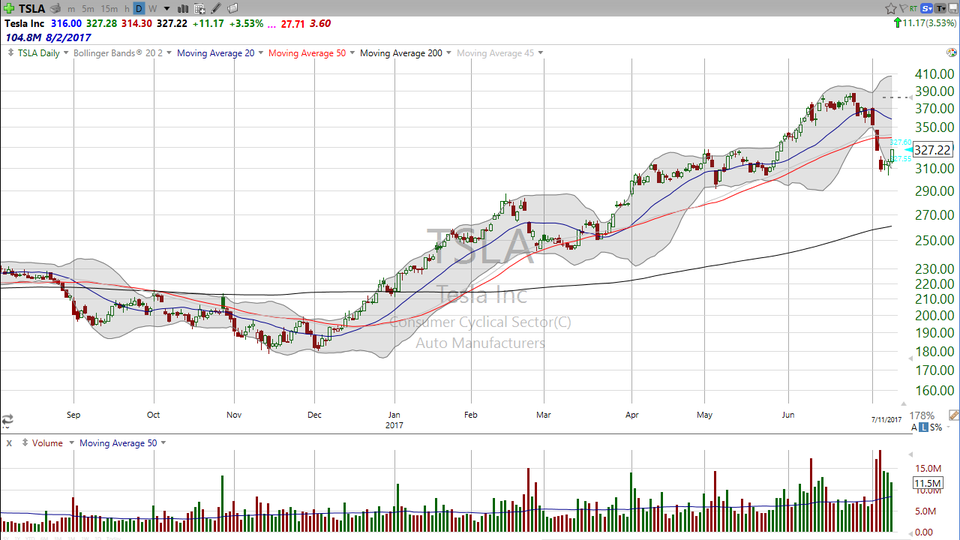Viewport: 960px width, 540px height.
Task: Click the Volume indicator label
Action: point(47,443)
